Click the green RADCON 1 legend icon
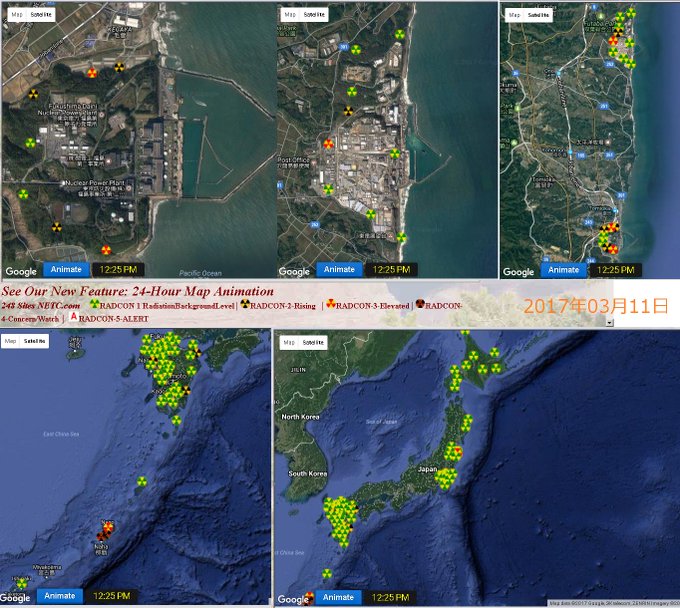The height and width of the screenshot is (608, 680). click(x=95, y=304)
